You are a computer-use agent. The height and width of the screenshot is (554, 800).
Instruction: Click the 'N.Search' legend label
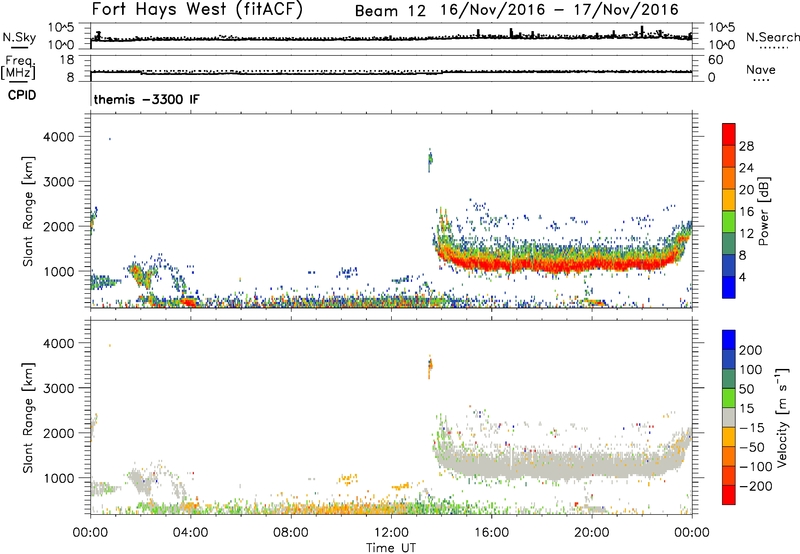[772, 37]
